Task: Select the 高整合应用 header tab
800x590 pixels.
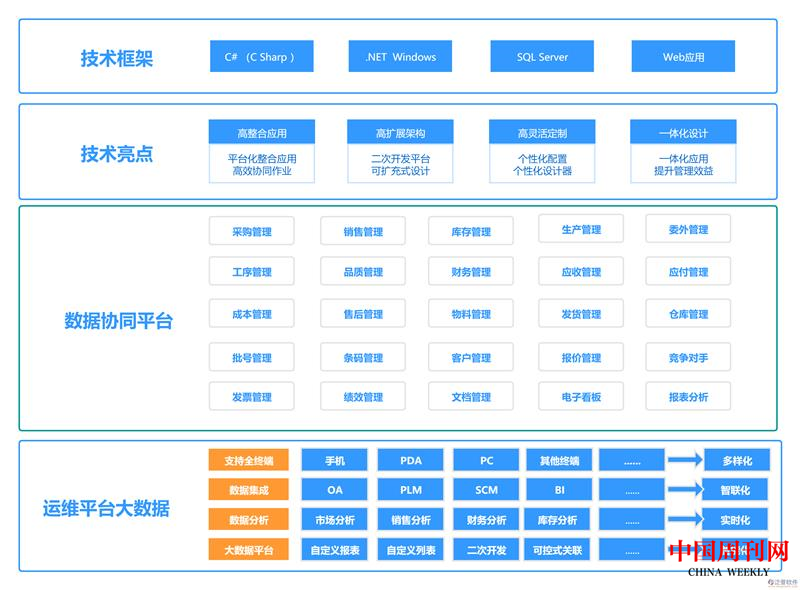Action: pos(261,133)
